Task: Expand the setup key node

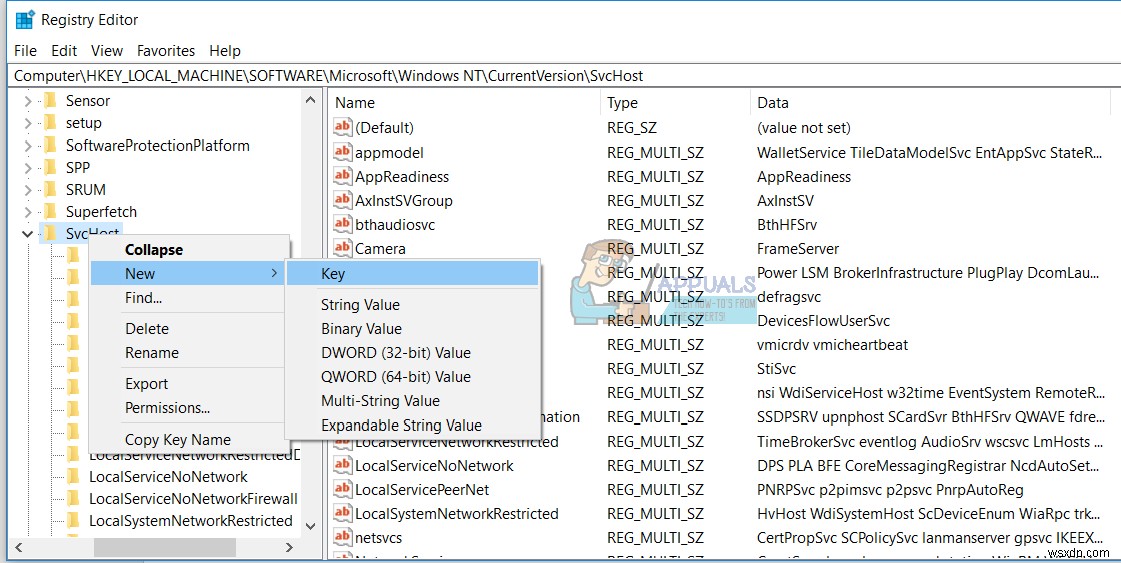Action: [x=28, y=124]
